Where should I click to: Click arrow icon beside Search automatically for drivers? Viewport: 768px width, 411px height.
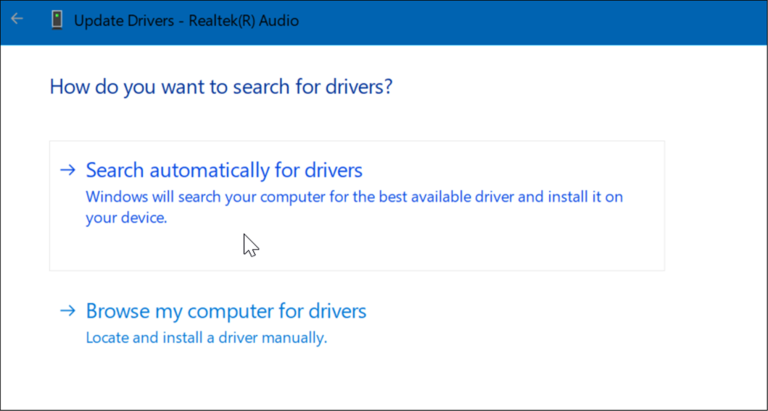pos(68,170)
